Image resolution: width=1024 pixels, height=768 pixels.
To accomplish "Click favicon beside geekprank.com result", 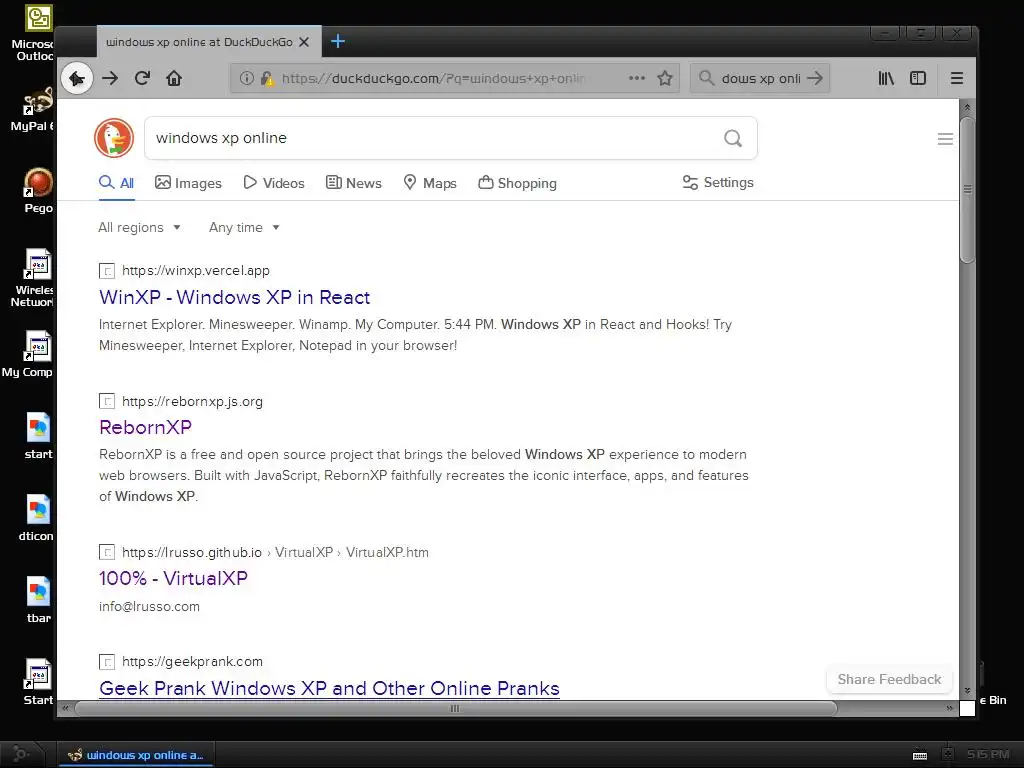I will (106, 662).
